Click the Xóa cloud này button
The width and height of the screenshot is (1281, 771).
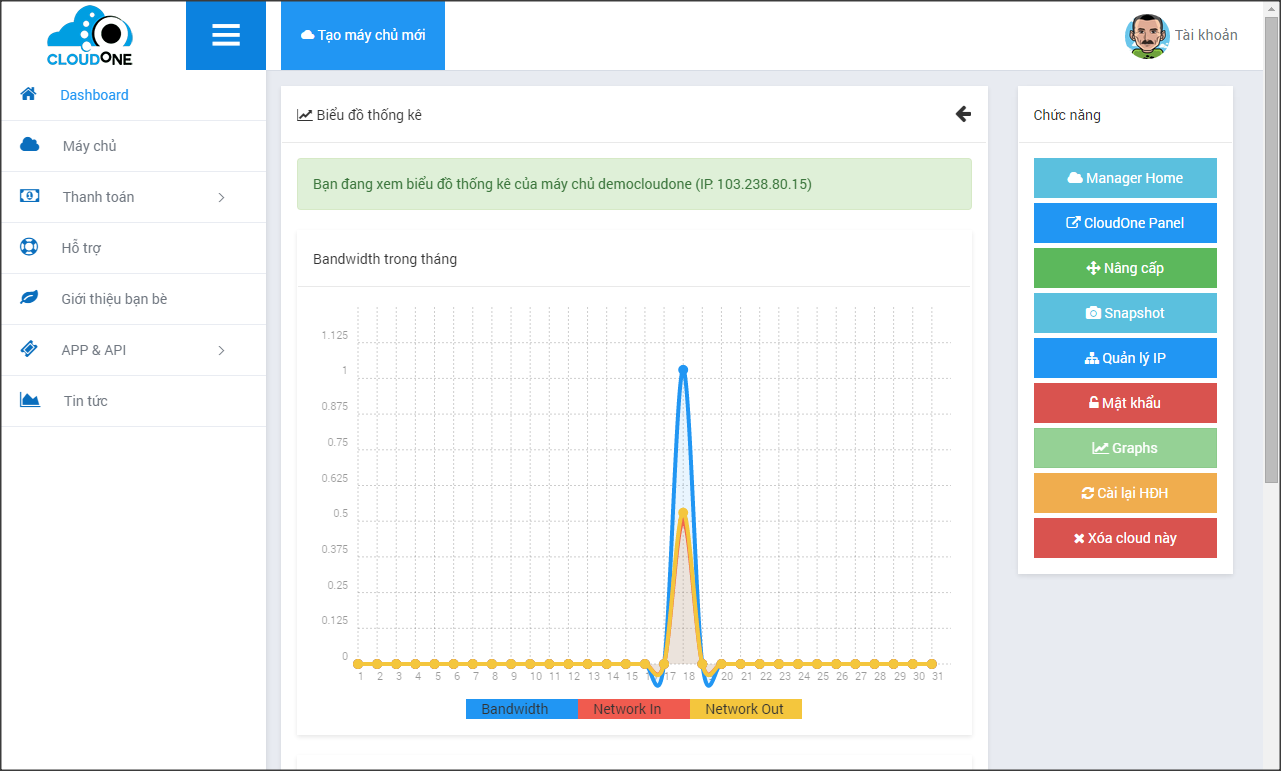(1125, 538)
